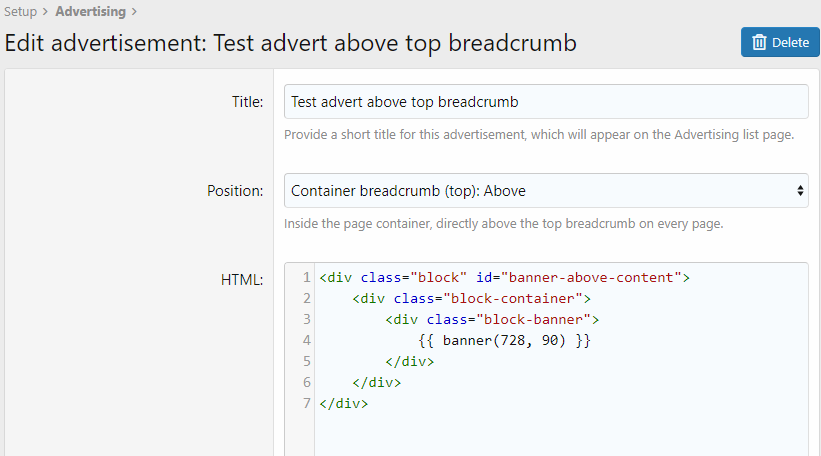
Task: Focus the Title text field
Action: click(x=545, y=102)
